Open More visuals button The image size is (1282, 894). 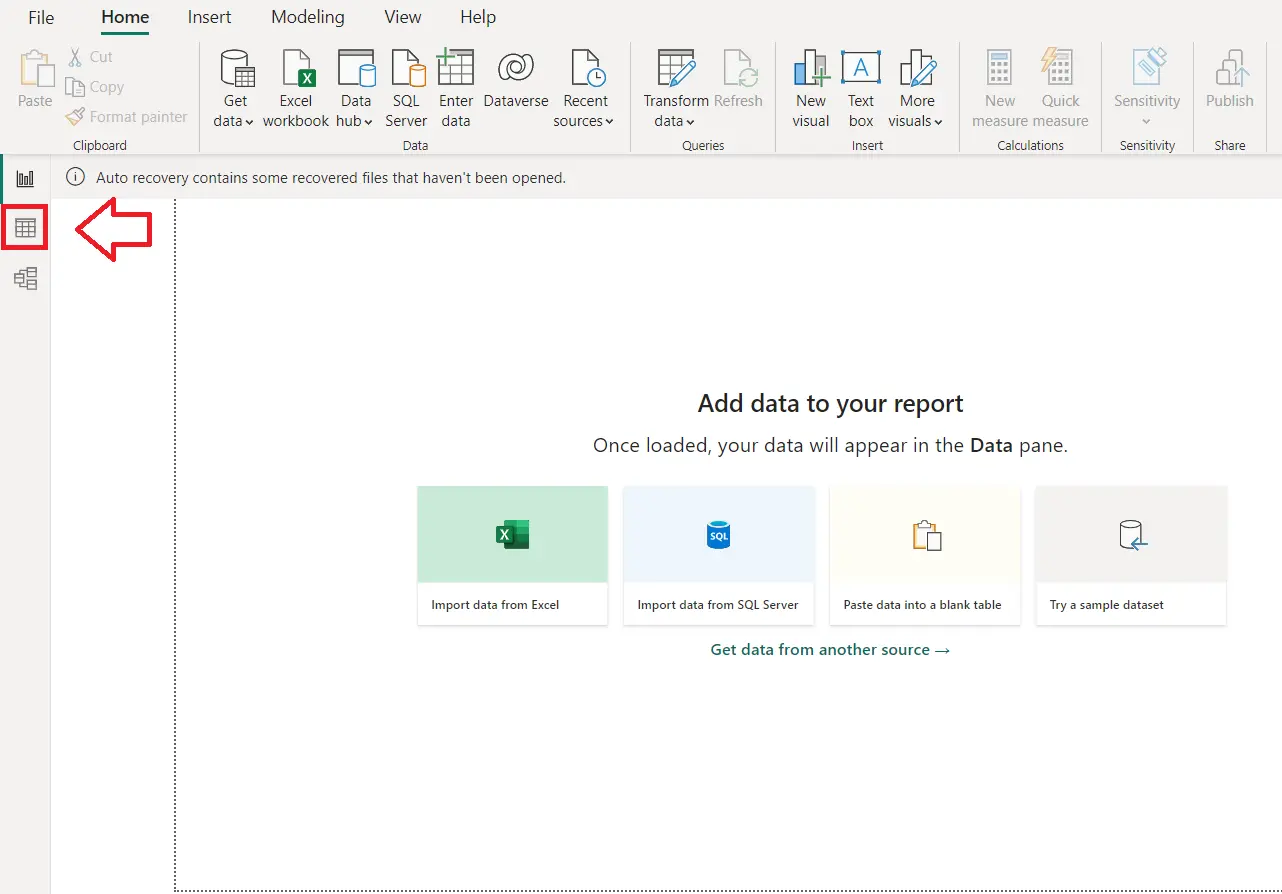point(916,88)
